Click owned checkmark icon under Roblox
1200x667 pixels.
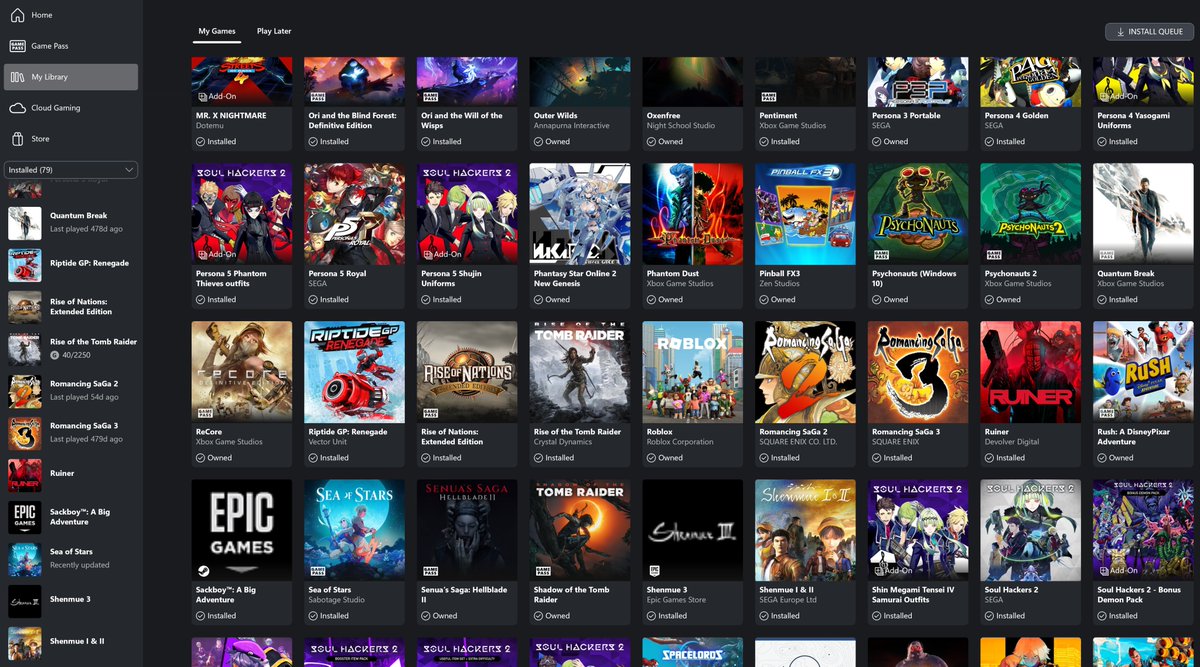coord(651,458)
